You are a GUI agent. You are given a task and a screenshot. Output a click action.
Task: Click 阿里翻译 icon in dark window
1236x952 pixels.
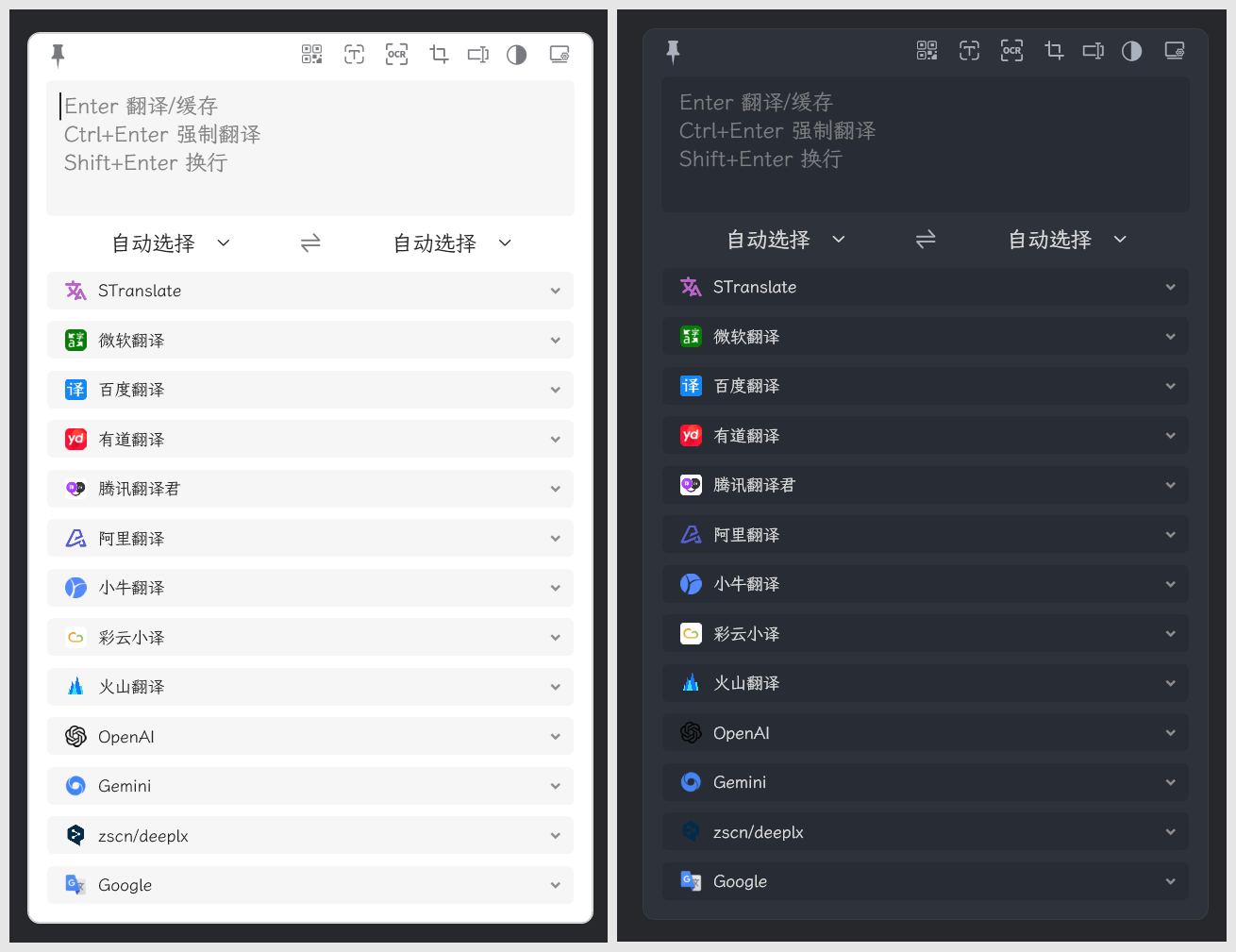691,535
